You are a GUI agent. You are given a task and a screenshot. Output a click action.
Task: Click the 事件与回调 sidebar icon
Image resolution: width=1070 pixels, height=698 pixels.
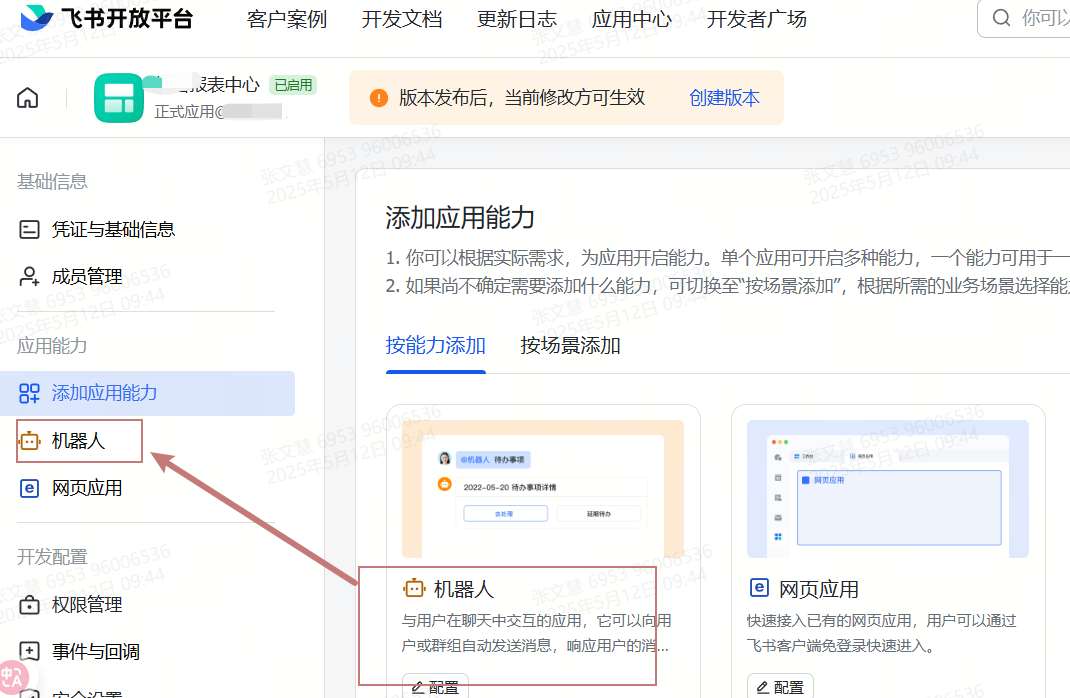pyautogui.click(x=29, y=651)
